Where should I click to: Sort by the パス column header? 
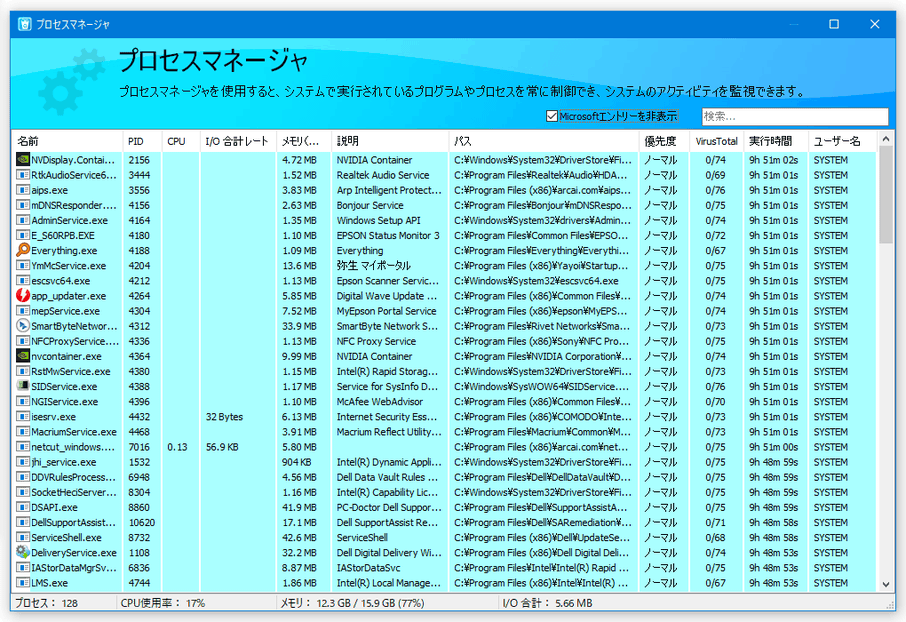point(544,141)
